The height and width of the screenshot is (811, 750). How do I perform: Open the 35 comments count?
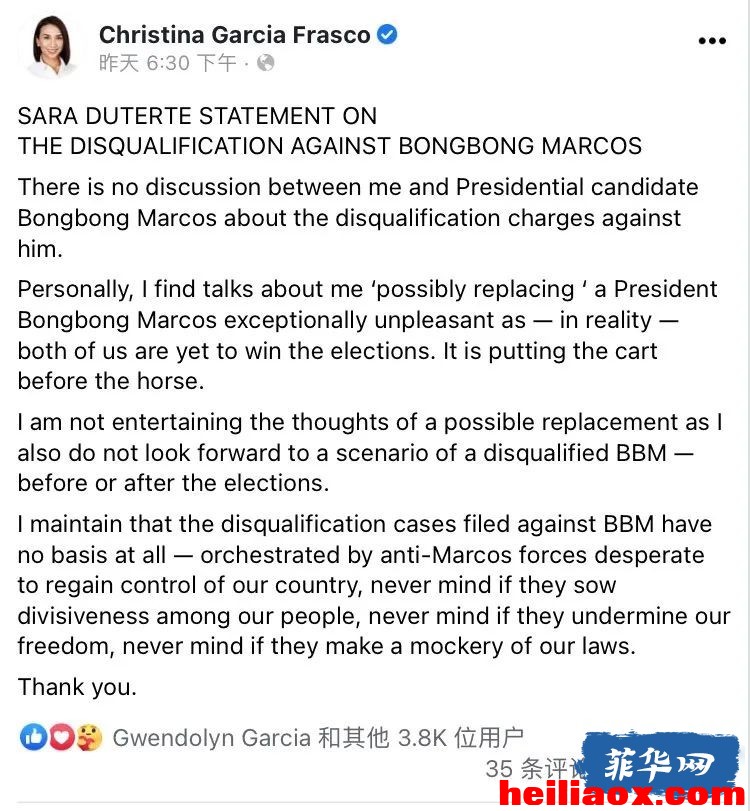(535, 769)
